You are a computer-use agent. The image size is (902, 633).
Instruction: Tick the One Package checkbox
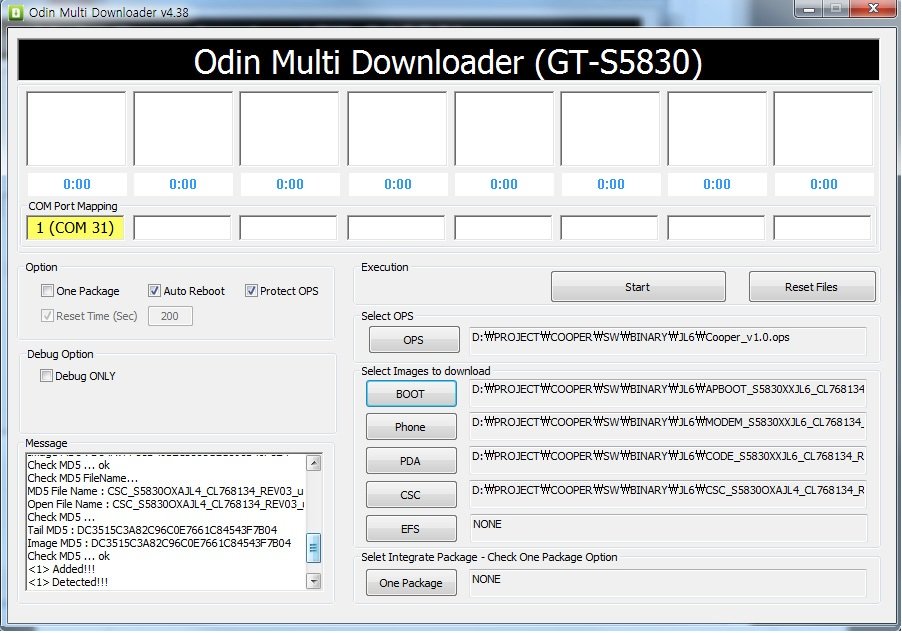coord(48,291)
